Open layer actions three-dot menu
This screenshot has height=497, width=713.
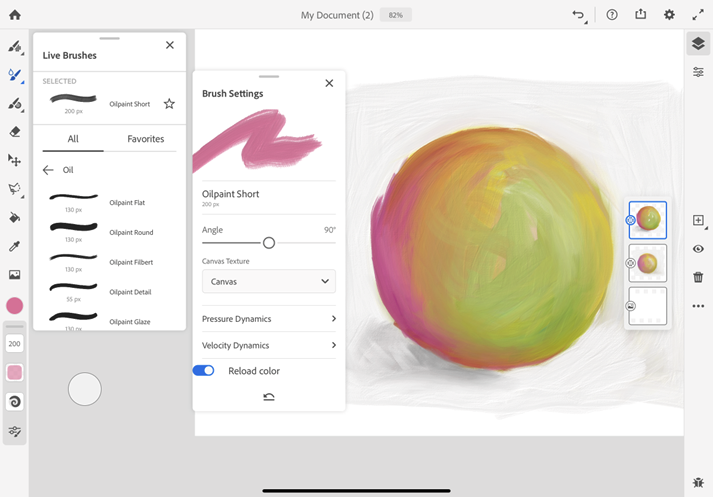pyautogui.click(x=698, y=306)
